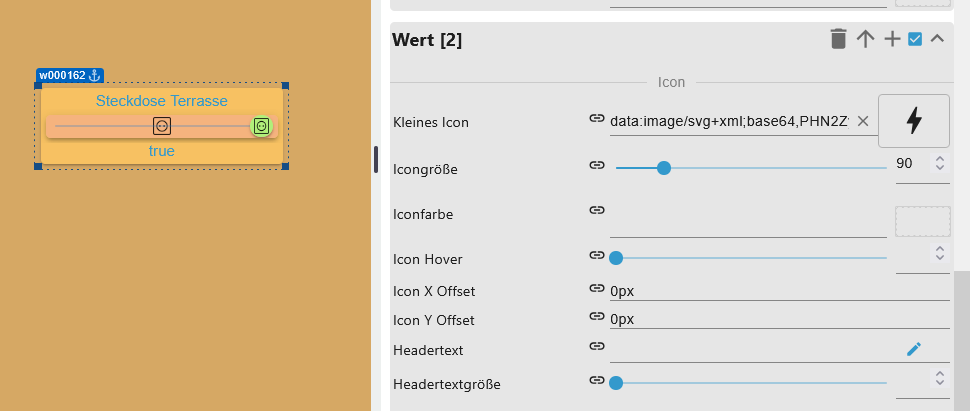The width and height of the screenshot is (970, 411).
Task: Click the link icon beside Headertextgröße
Action: pos(597,380)
